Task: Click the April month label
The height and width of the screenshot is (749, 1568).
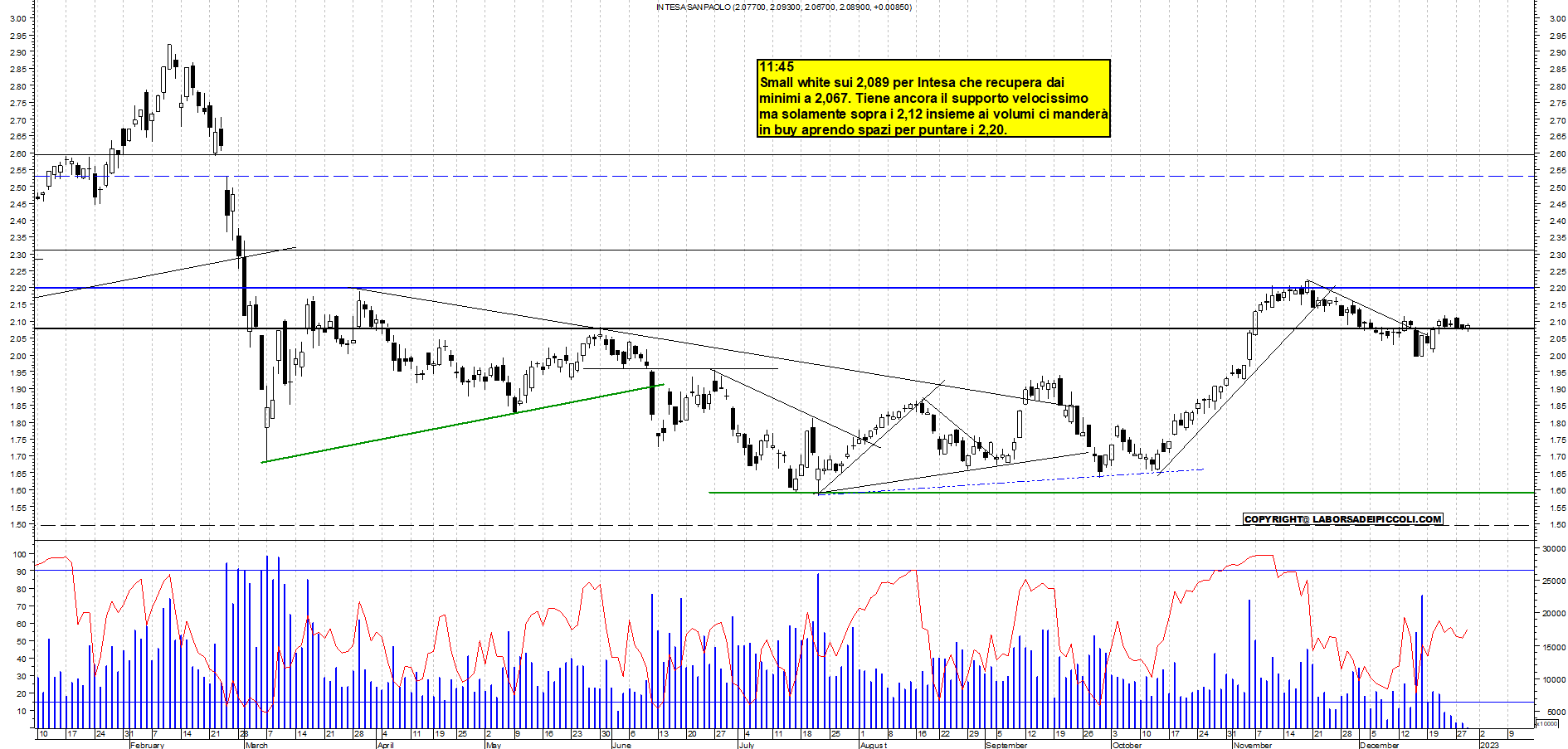Action: click(385, 745)
